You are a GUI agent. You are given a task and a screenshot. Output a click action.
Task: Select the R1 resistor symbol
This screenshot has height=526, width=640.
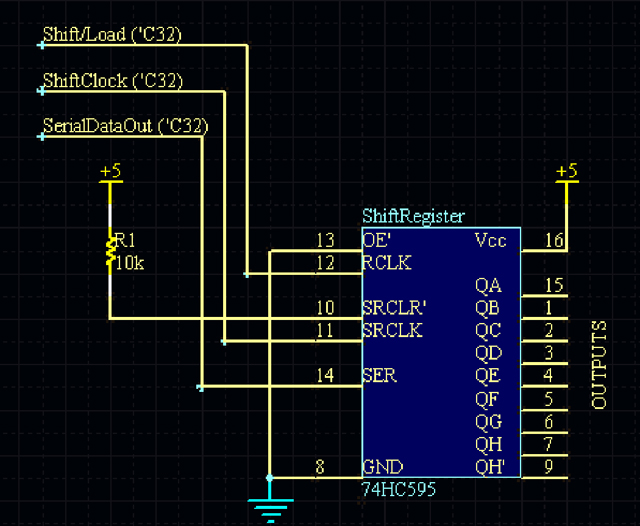110,252
